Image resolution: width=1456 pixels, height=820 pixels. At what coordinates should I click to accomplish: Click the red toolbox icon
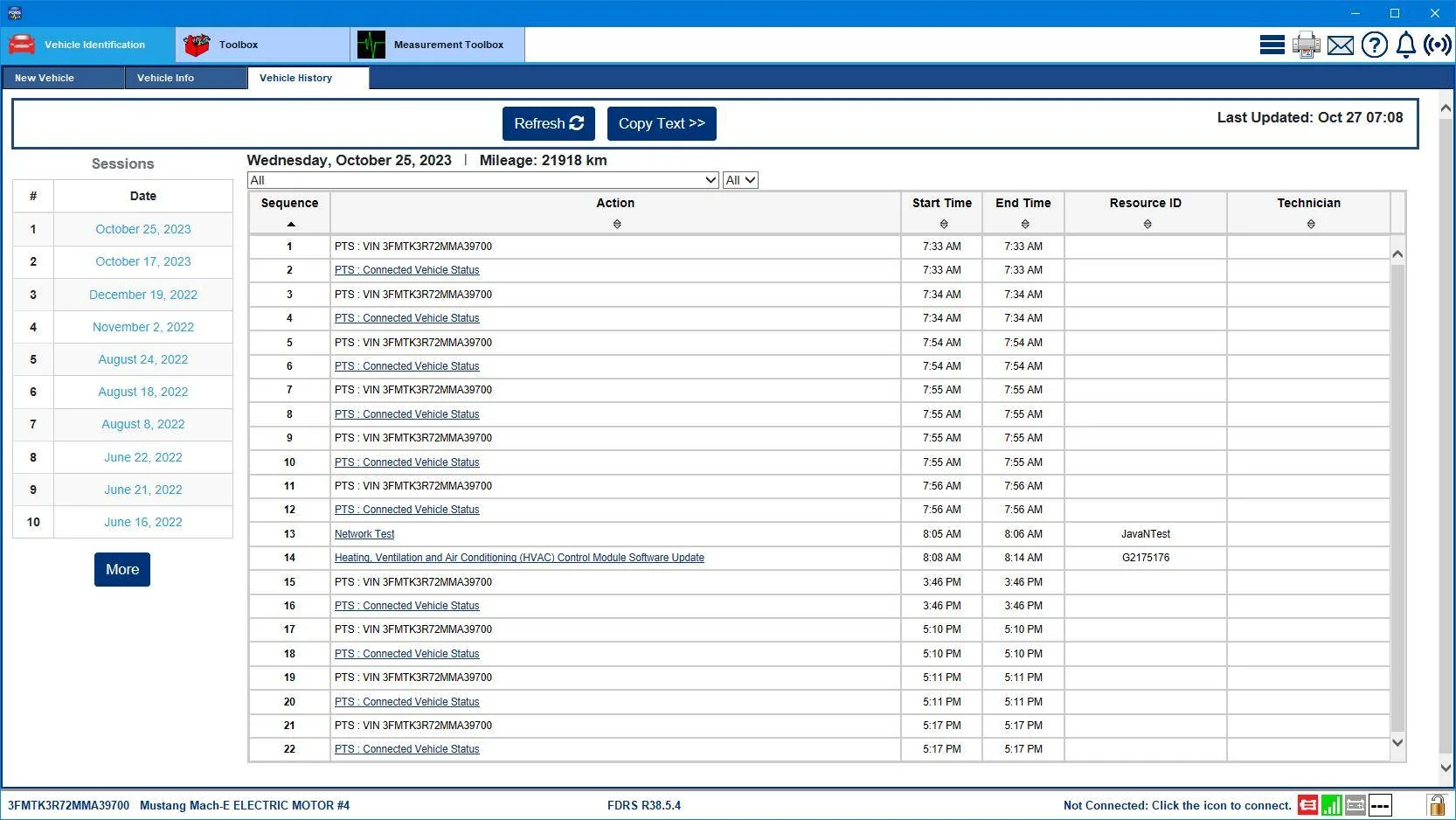(x=197, y=45)
